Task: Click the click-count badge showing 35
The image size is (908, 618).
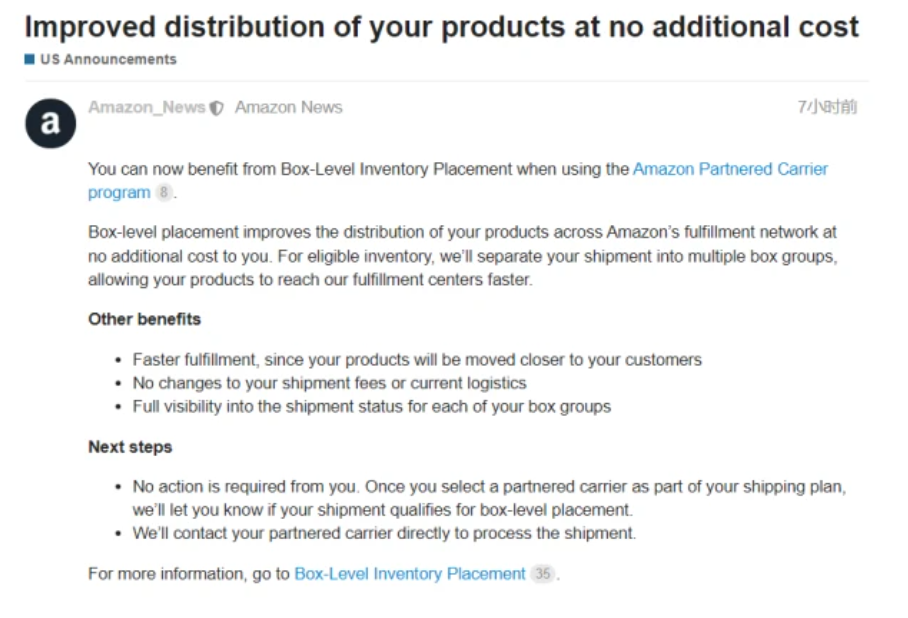Action: pos(543,574)
